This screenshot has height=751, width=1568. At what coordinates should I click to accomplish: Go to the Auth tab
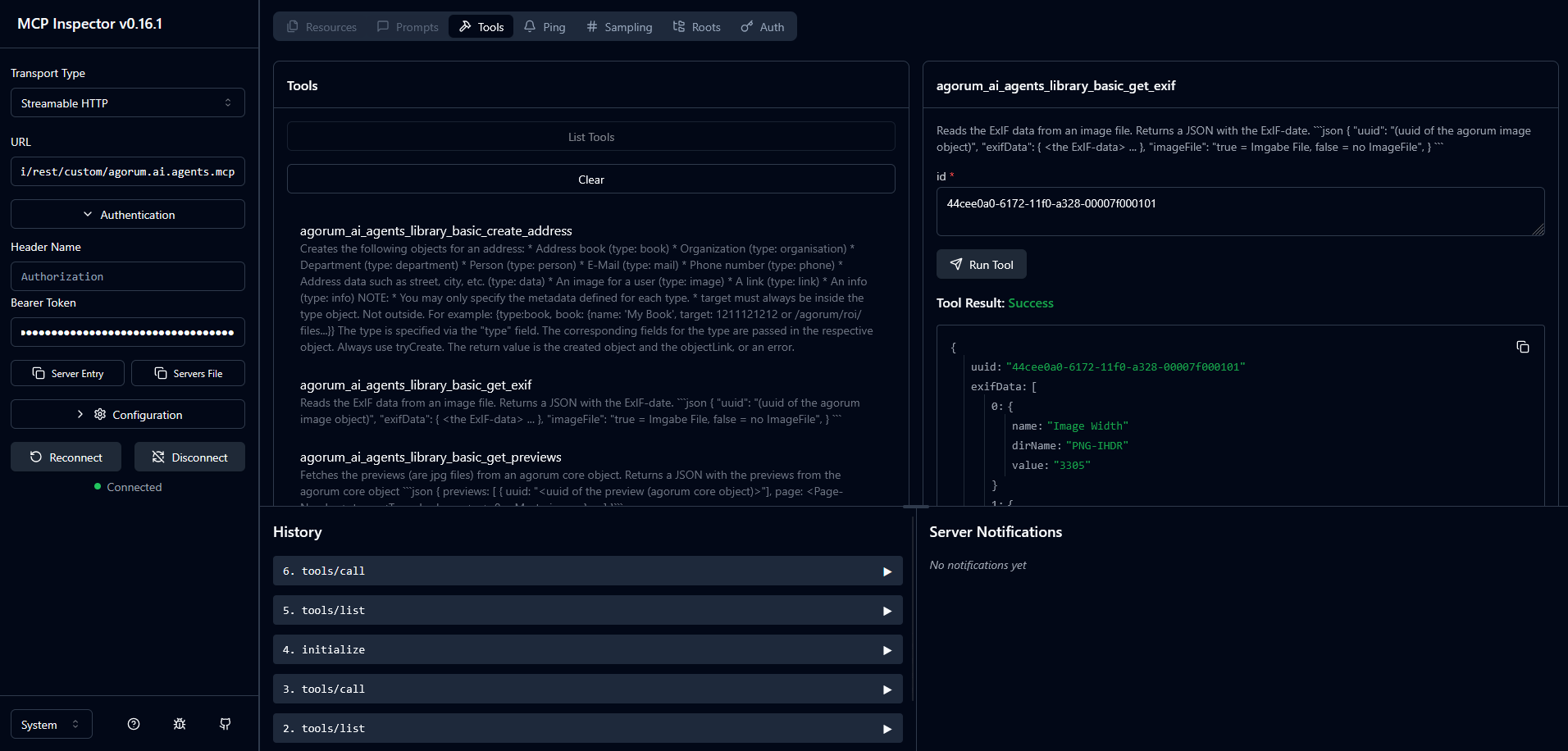[763, 27]
